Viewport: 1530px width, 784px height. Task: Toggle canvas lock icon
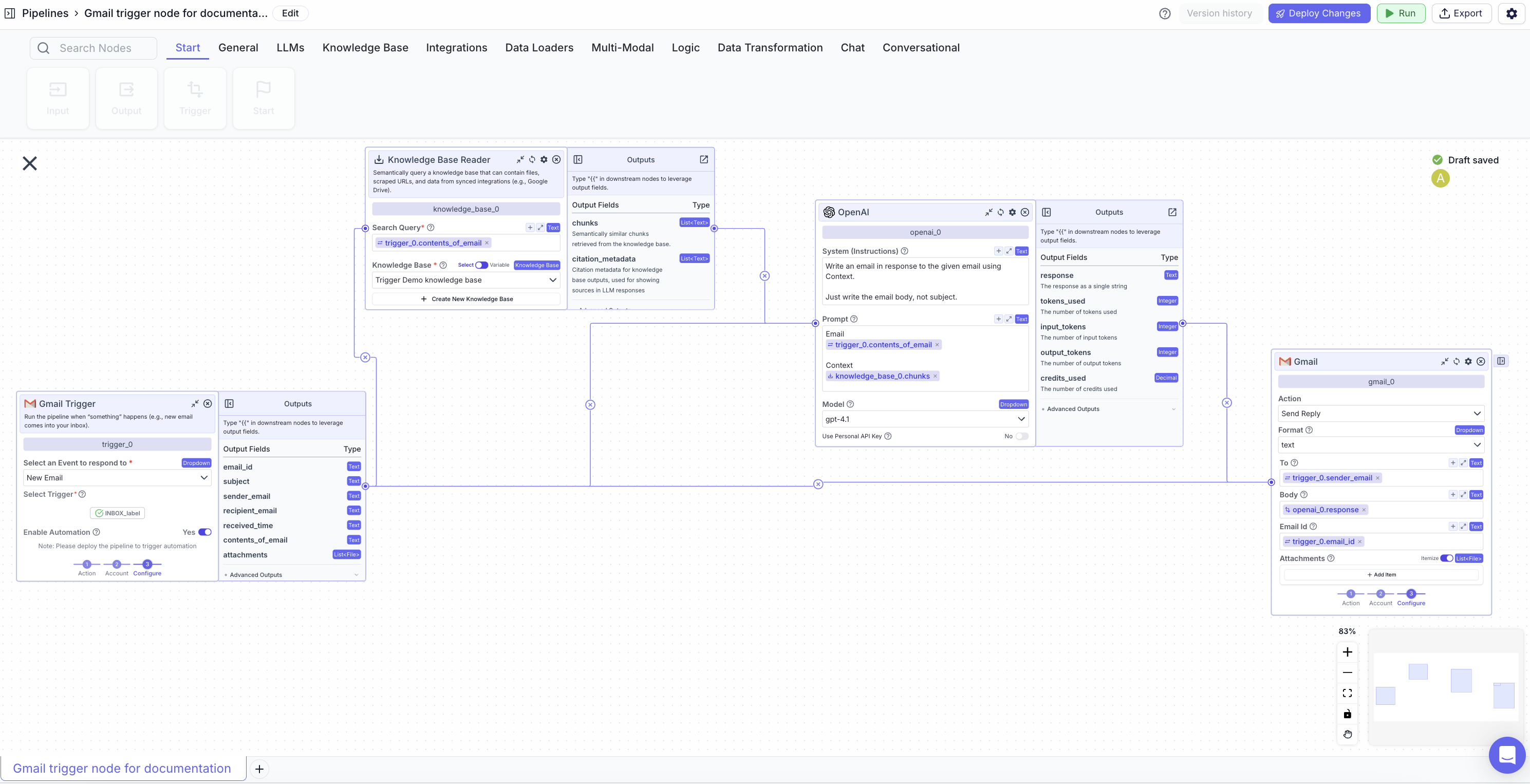1347,714
